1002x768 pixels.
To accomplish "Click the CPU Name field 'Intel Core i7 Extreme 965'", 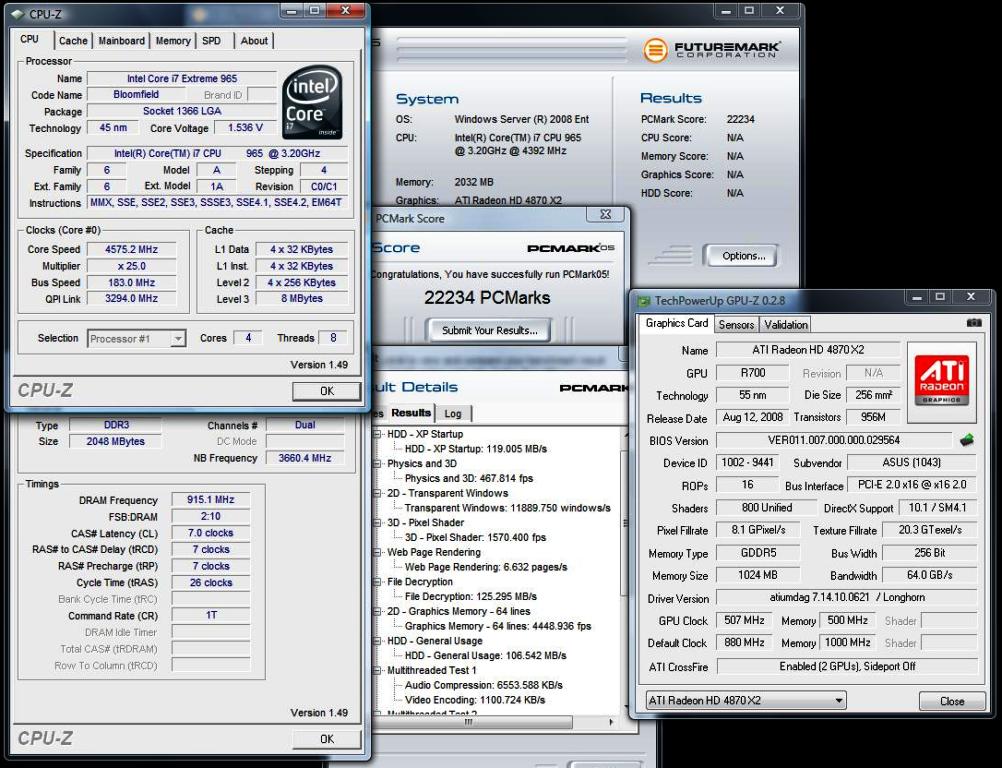I will pyautogui.click(x=181, y=79).
